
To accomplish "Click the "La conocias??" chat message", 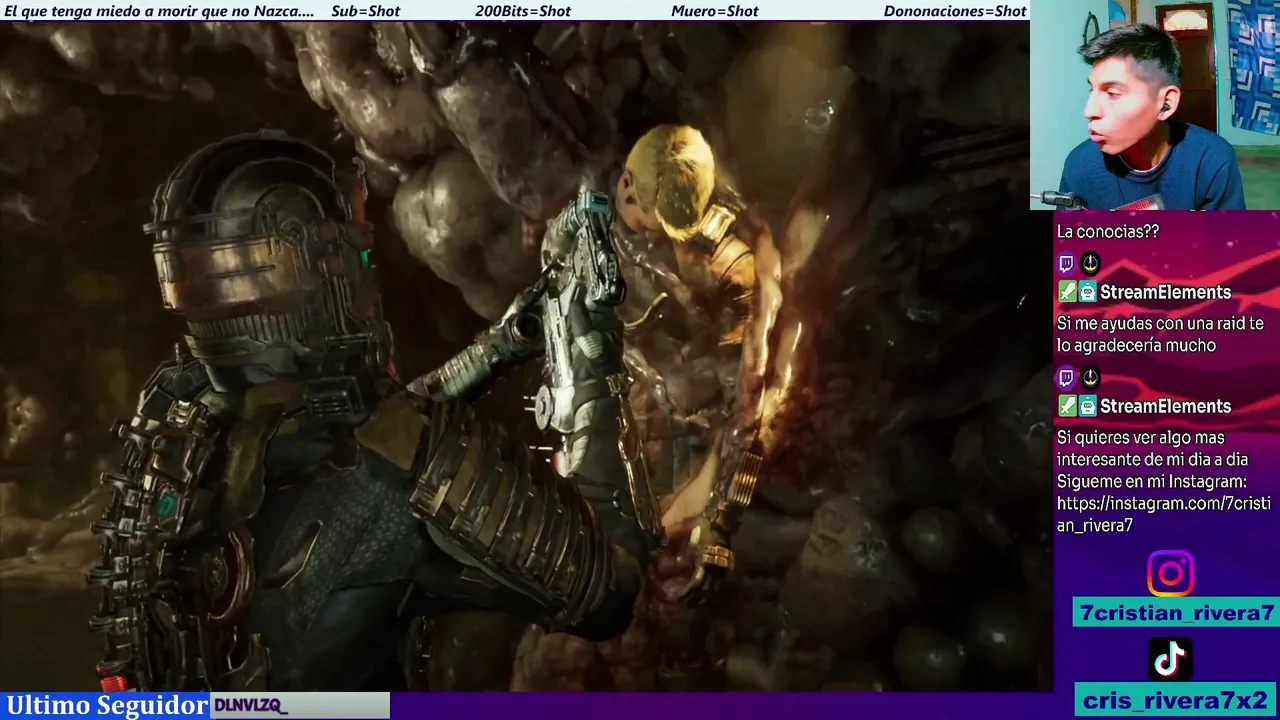I will click(x=1108, y=231).
